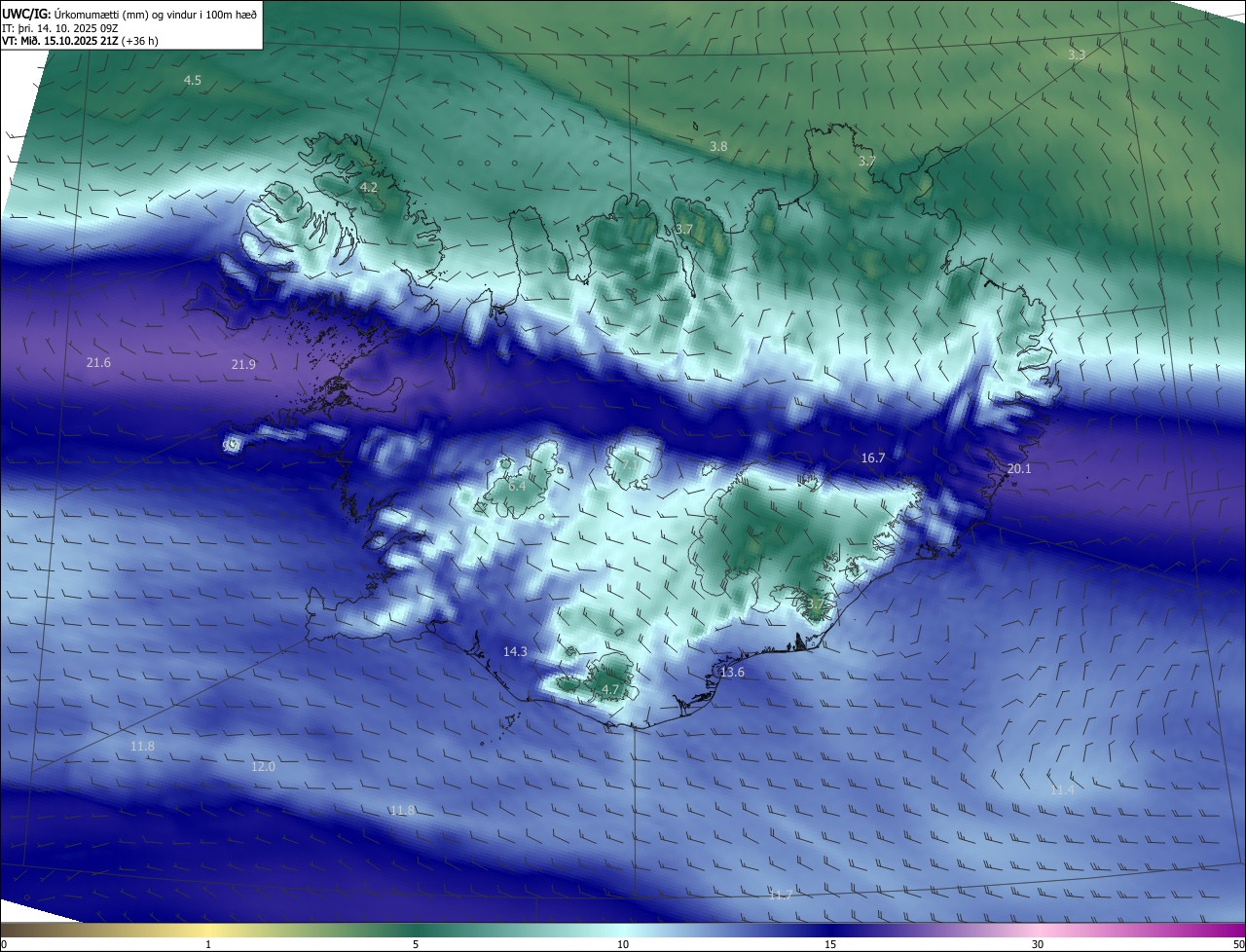Select the 21.9 value label

click(243, 365)
